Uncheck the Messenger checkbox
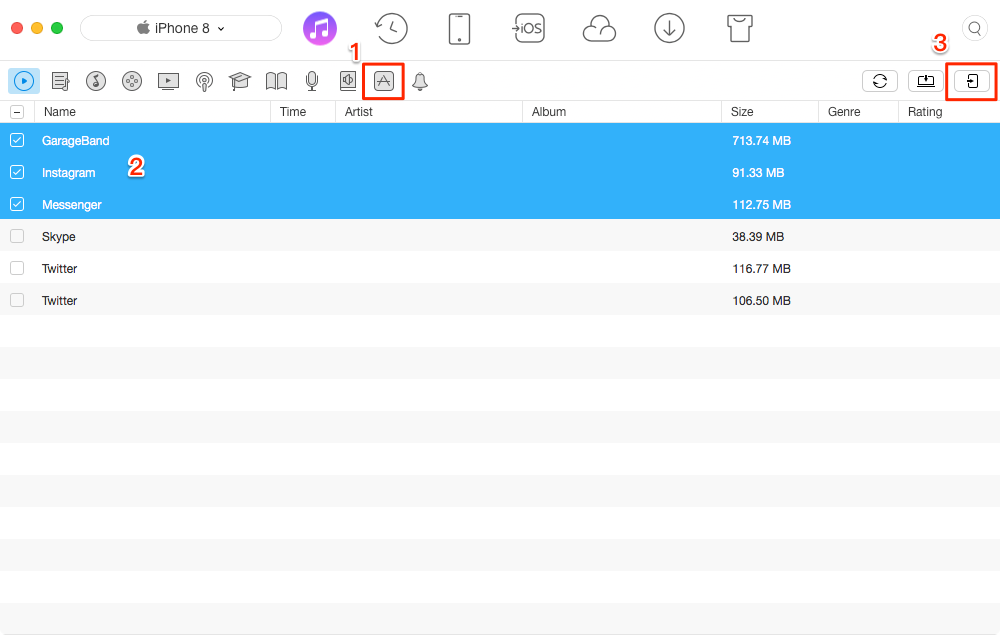This screenshot has height=635, width=1000. point(17,204)
